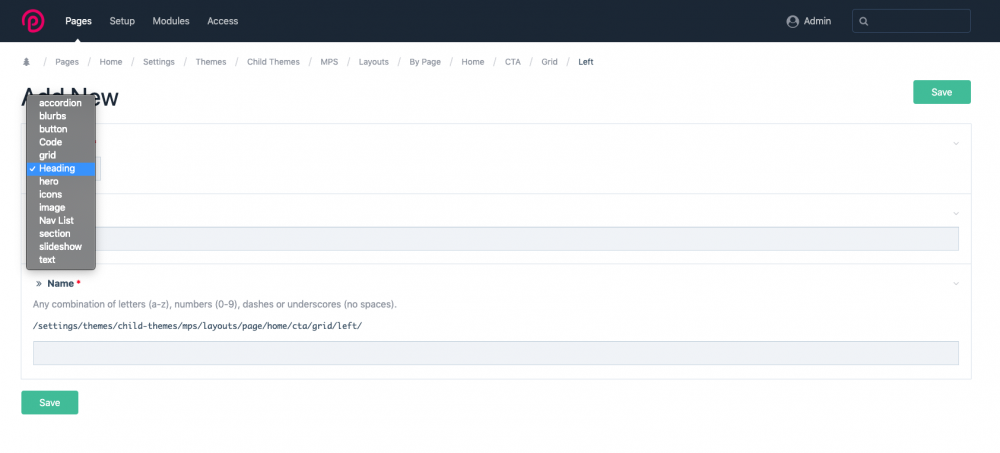Open Grid breadcrumb link
Screen dimensions: 1000x453
pos(550,62)
